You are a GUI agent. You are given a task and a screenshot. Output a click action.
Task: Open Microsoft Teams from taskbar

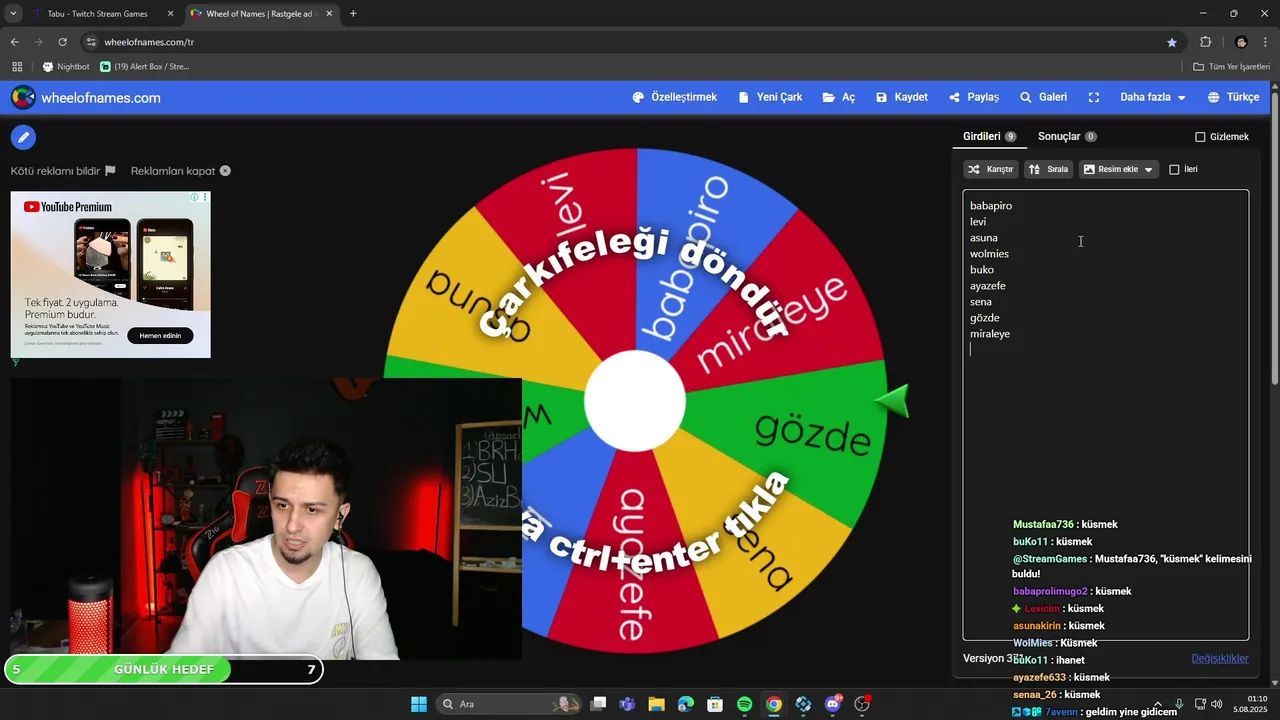pyautogui.click(x=627, y=704)
